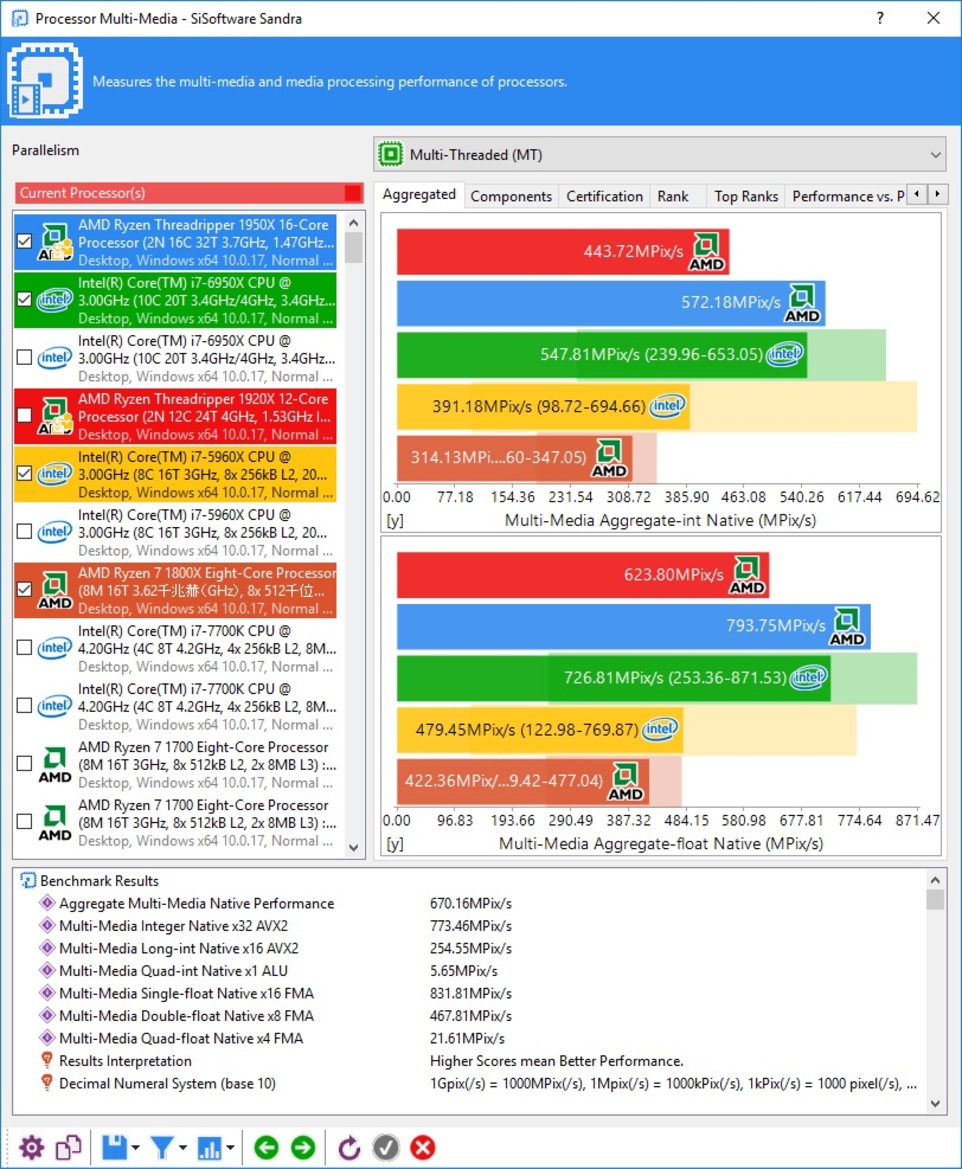The width and height of the screenshot is (962, 1169).
Task: Click the Intel icon of checked i7-5960X entry
Action: coord(55,473)
